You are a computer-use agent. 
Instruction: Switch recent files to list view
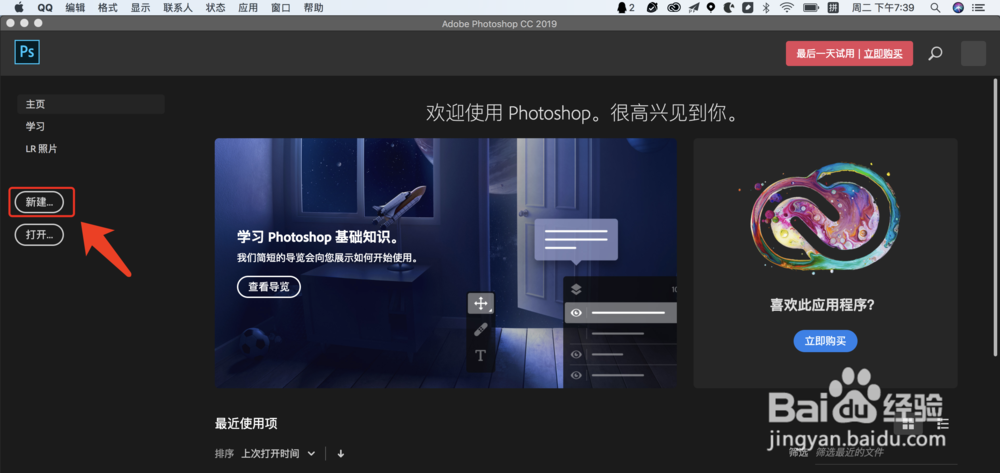[943, 423]
